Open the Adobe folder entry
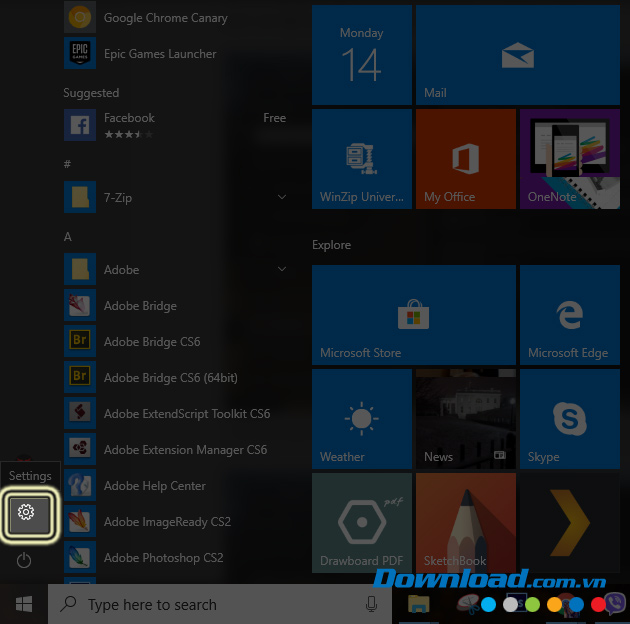Image resolution: width=630 pixels, height=624 pixels. 175,269
